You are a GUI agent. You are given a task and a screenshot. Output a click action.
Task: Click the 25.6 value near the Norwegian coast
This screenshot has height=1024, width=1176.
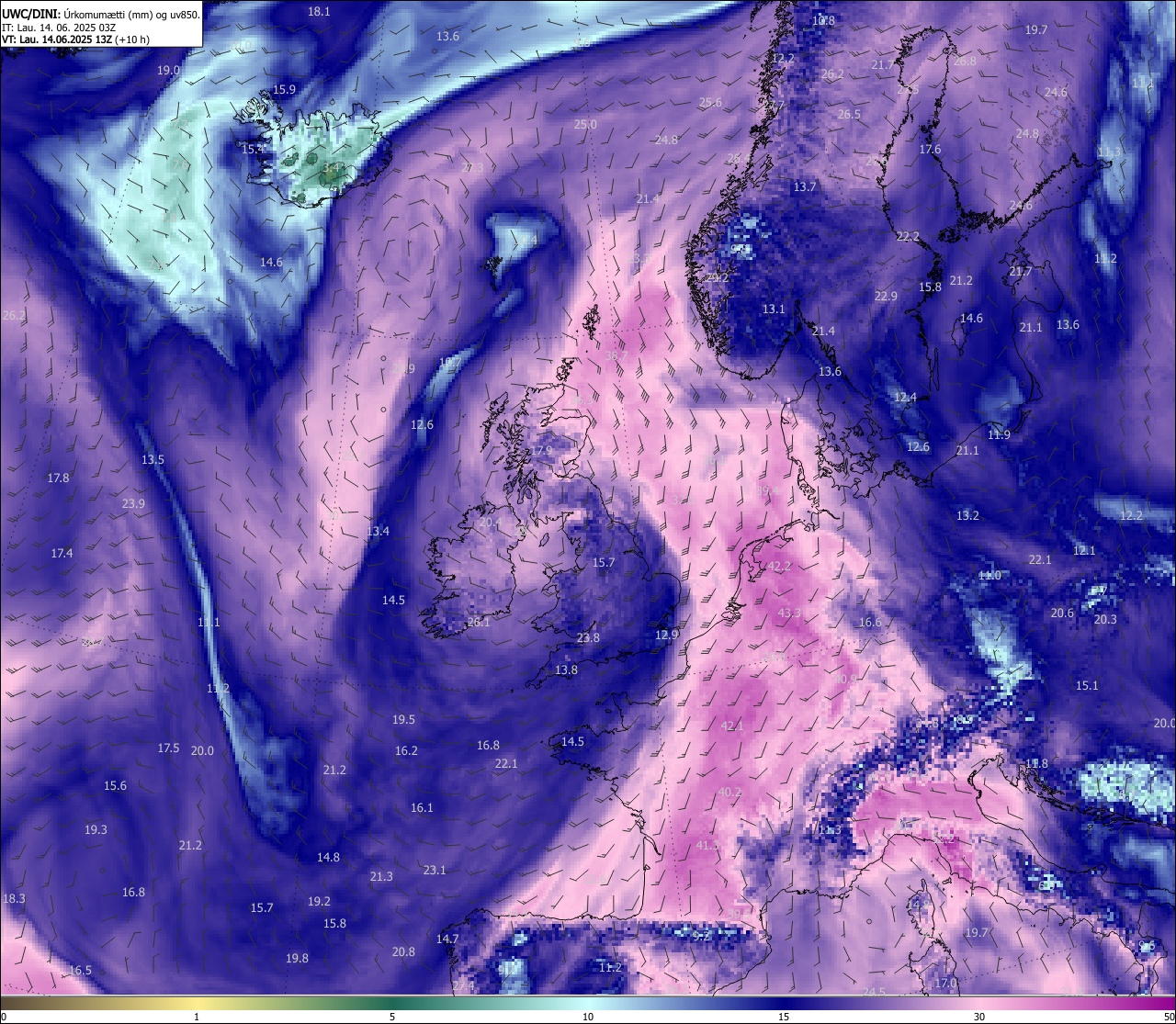[710, 103]
